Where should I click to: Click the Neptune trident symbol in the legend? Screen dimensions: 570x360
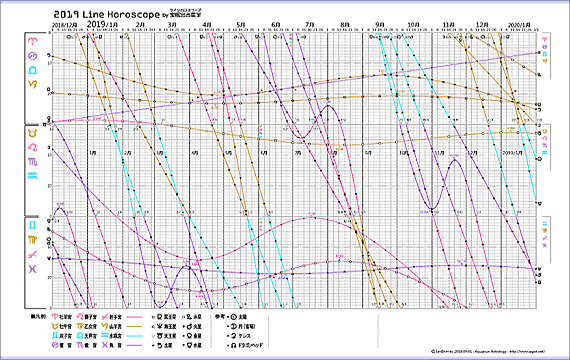(160, 326)
